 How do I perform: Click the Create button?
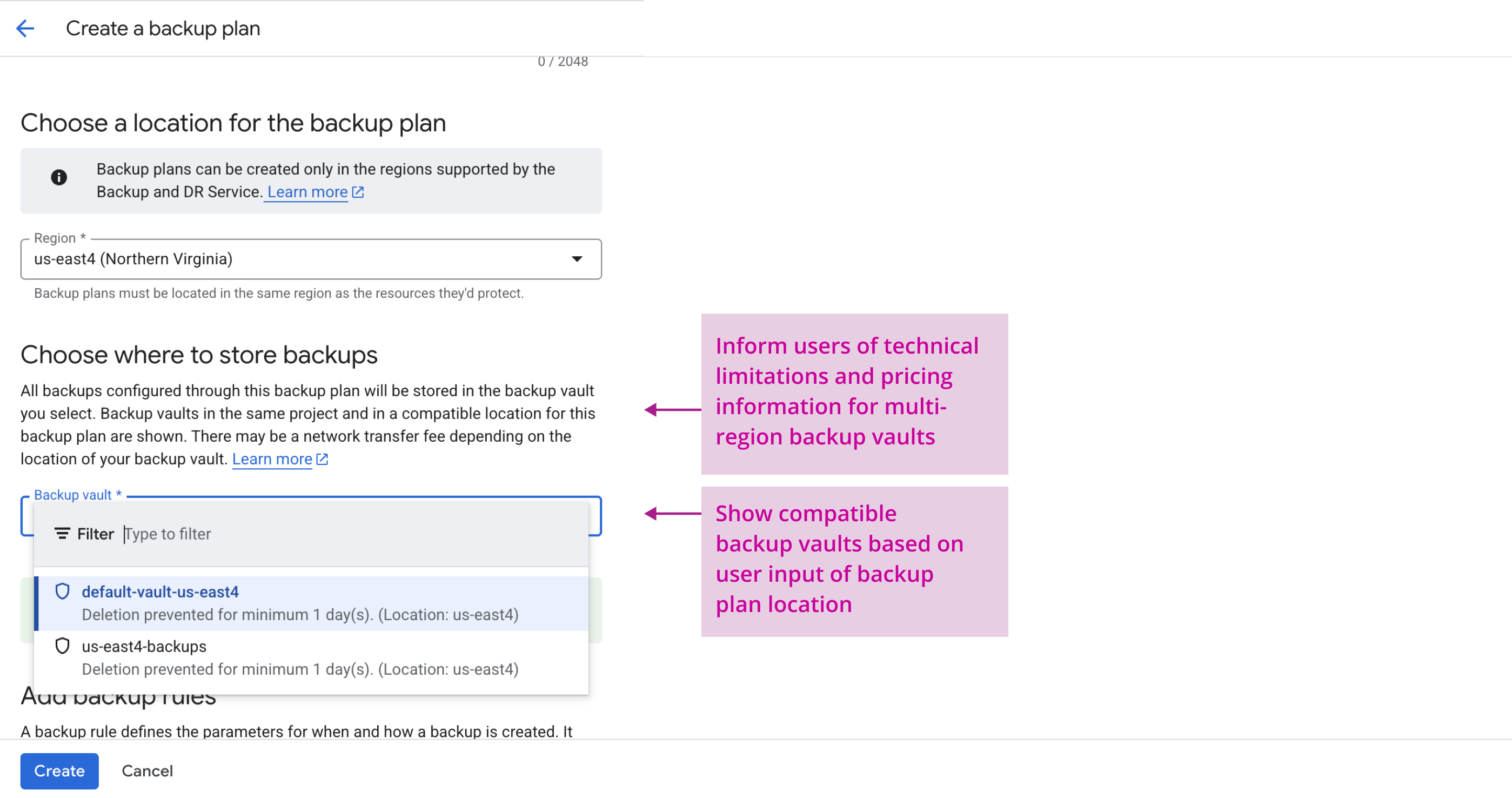pyautogui.click(x=59, y=771)
